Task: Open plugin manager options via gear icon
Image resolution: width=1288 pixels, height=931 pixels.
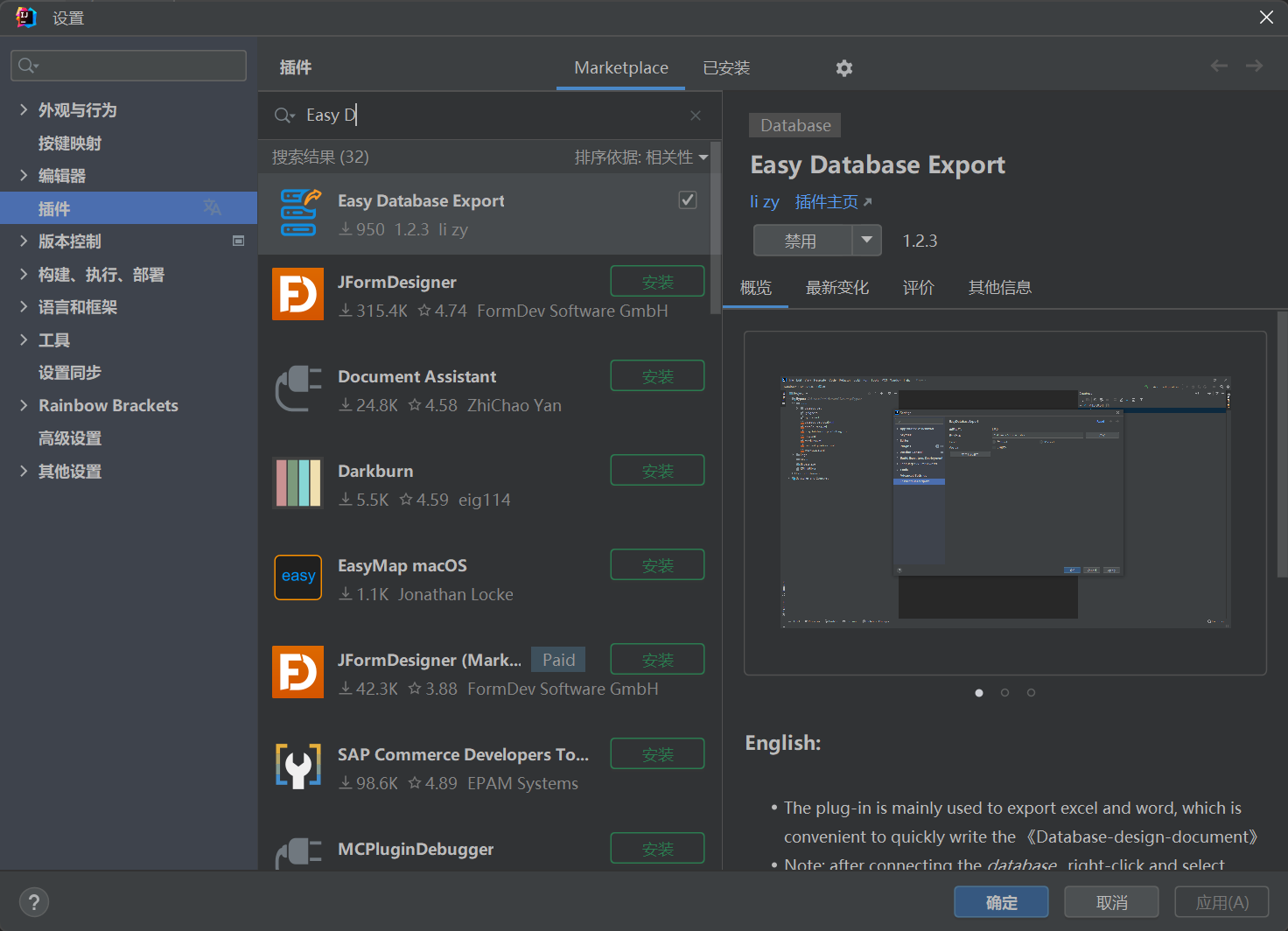Action: 843,67
